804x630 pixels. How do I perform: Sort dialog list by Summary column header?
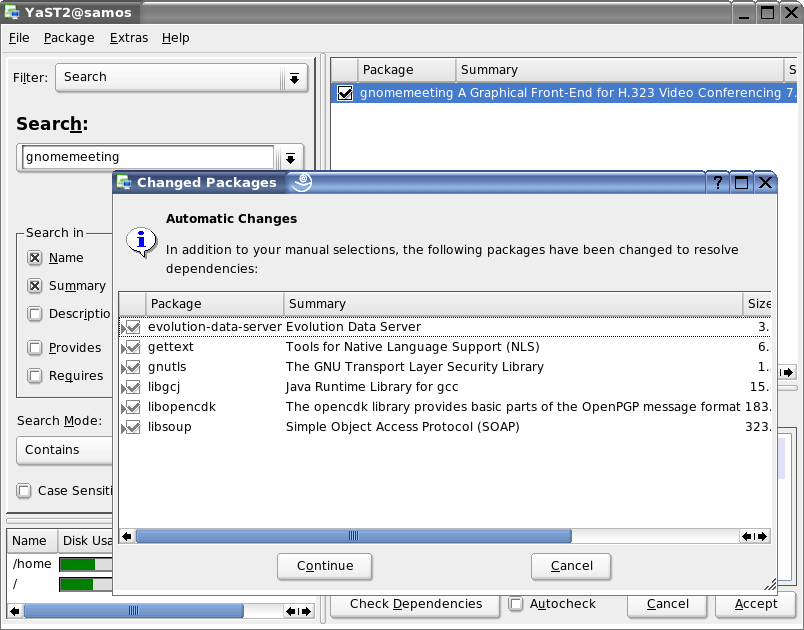[513, 304]
